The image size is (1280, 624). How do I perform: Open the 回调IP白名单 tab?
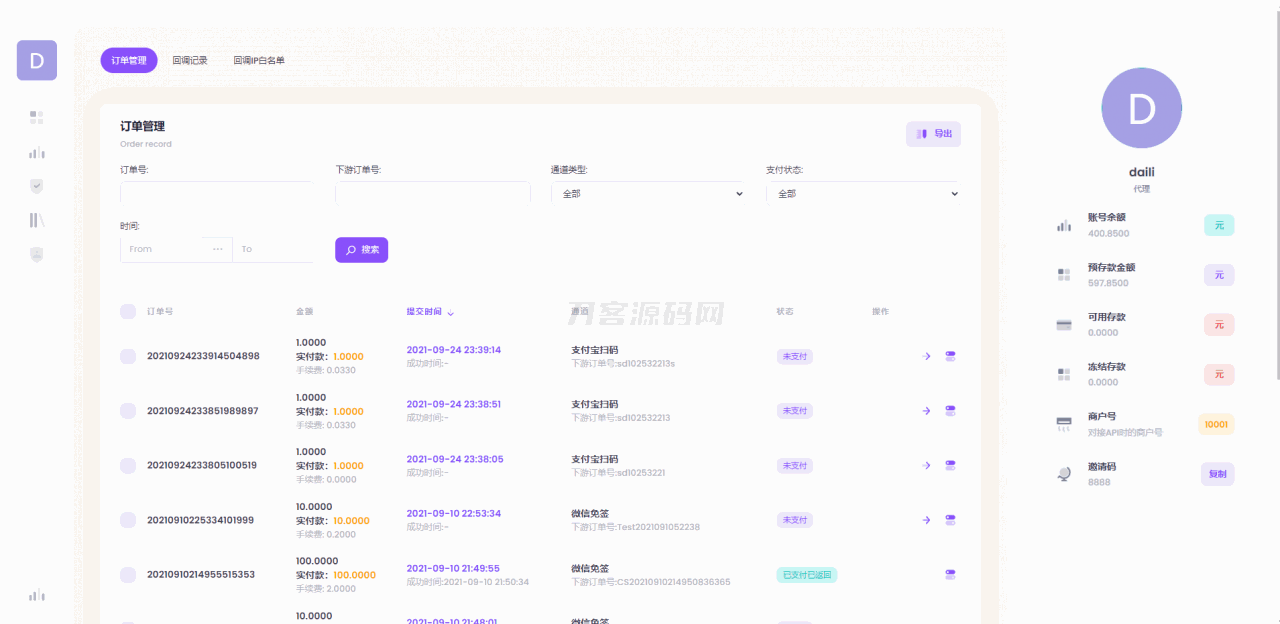coord(259,61)
